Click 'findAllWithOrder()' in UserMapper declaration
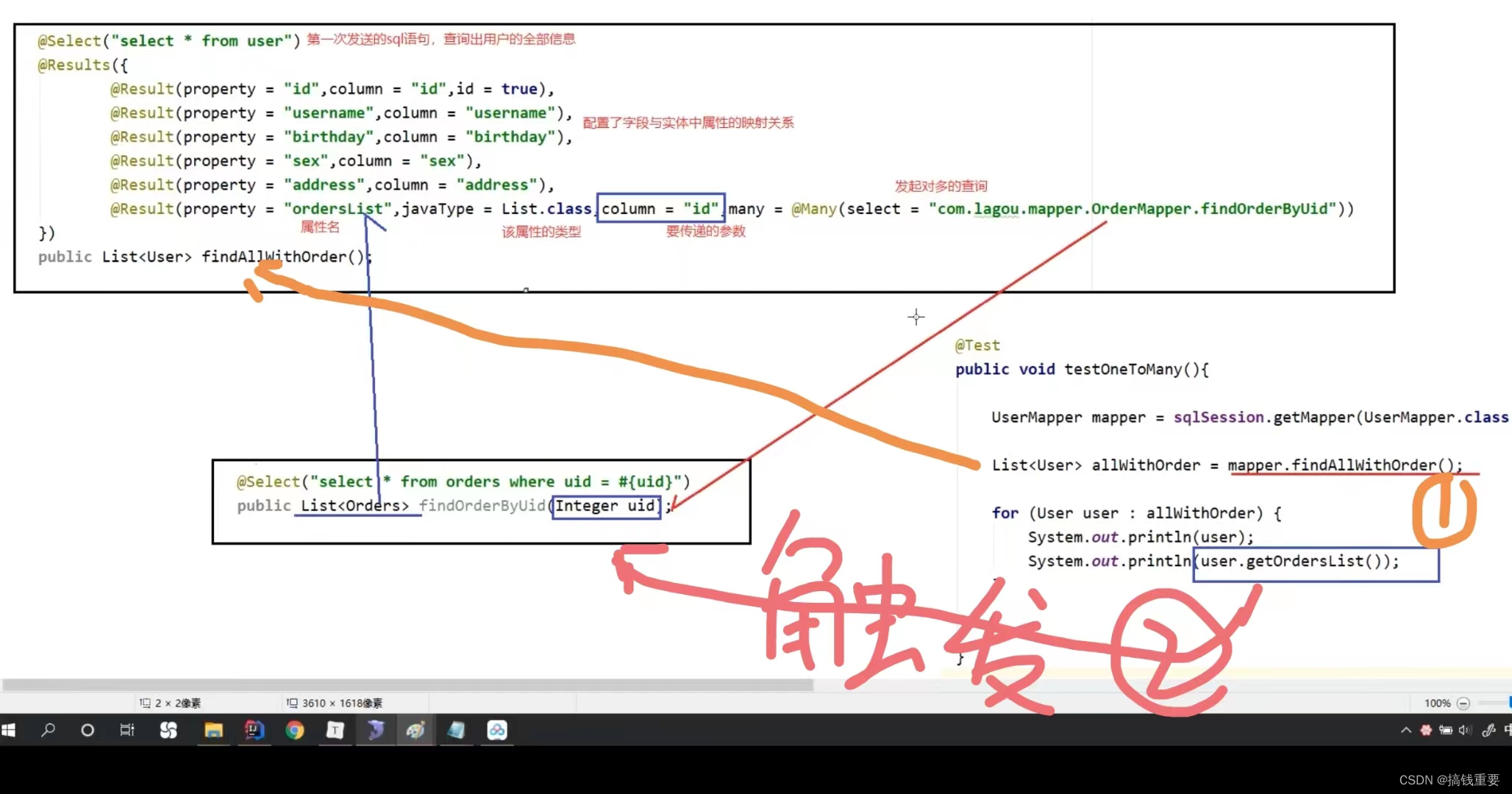This screenshot has height=794, width=1512. point(283,257)
